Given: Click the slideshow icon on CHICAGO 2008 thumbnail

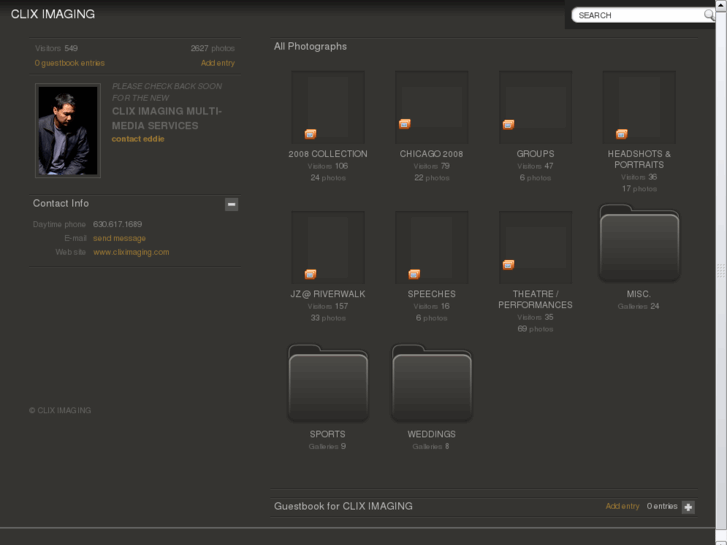Looking at the screenshot, I should [405, 124].
